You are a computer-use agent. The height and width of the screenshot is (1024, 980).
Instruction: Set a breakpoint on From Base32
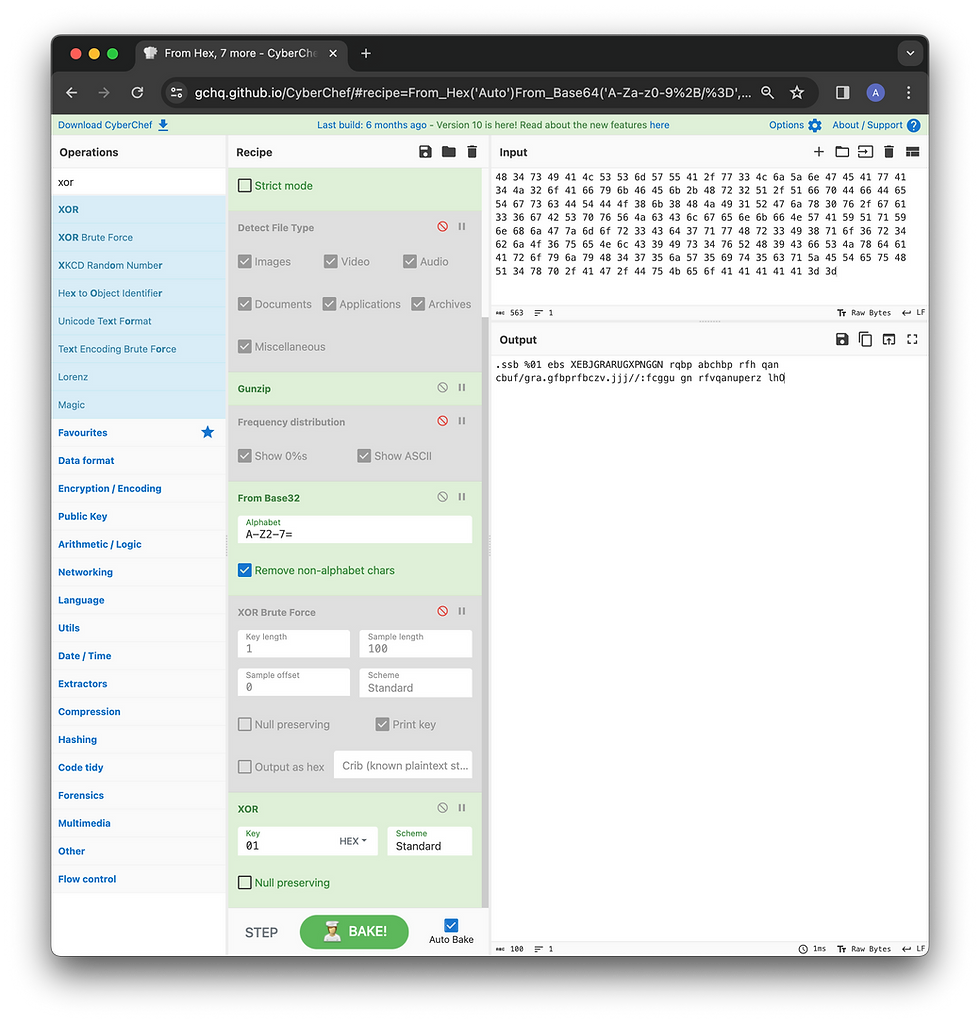(462, 496)
